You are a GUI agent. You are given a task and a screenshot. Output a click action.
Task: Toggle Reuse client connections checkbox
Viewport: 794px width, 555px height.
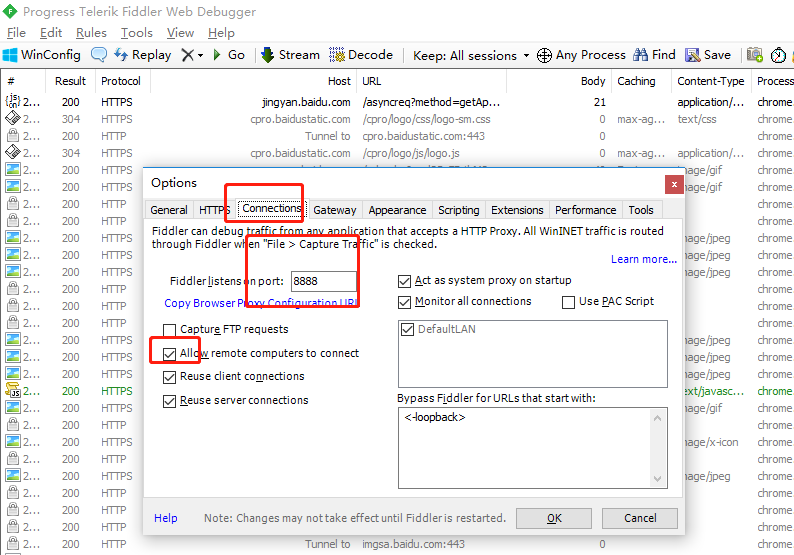pos(170,377)
